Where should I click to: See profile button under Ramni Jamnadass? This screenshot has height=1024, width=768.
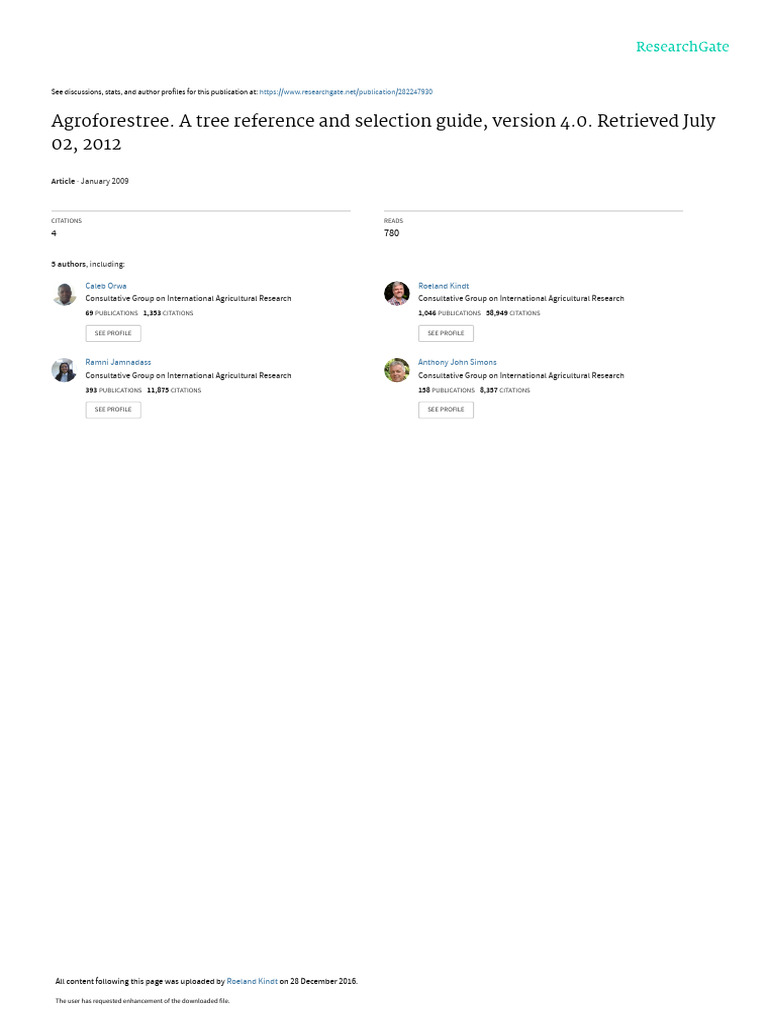coord(113,409)
